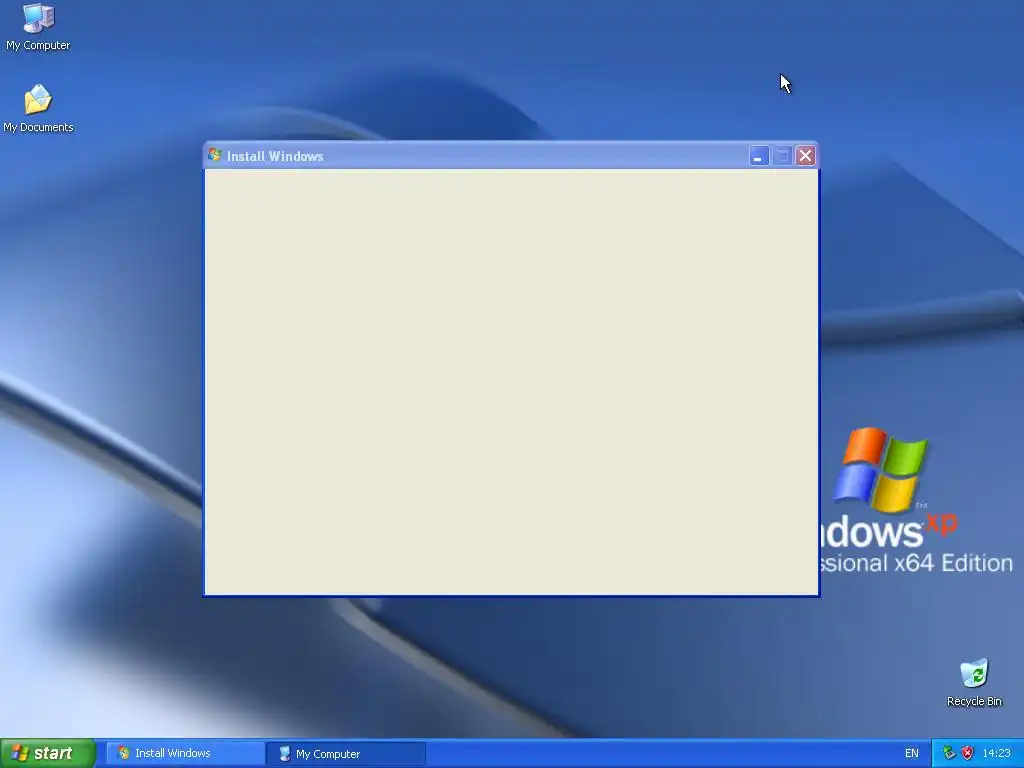The width and height of the screenshot is (1024, 768).
Task: Switch to Install Windows taskbar button
Action: [x=185, y=753]
